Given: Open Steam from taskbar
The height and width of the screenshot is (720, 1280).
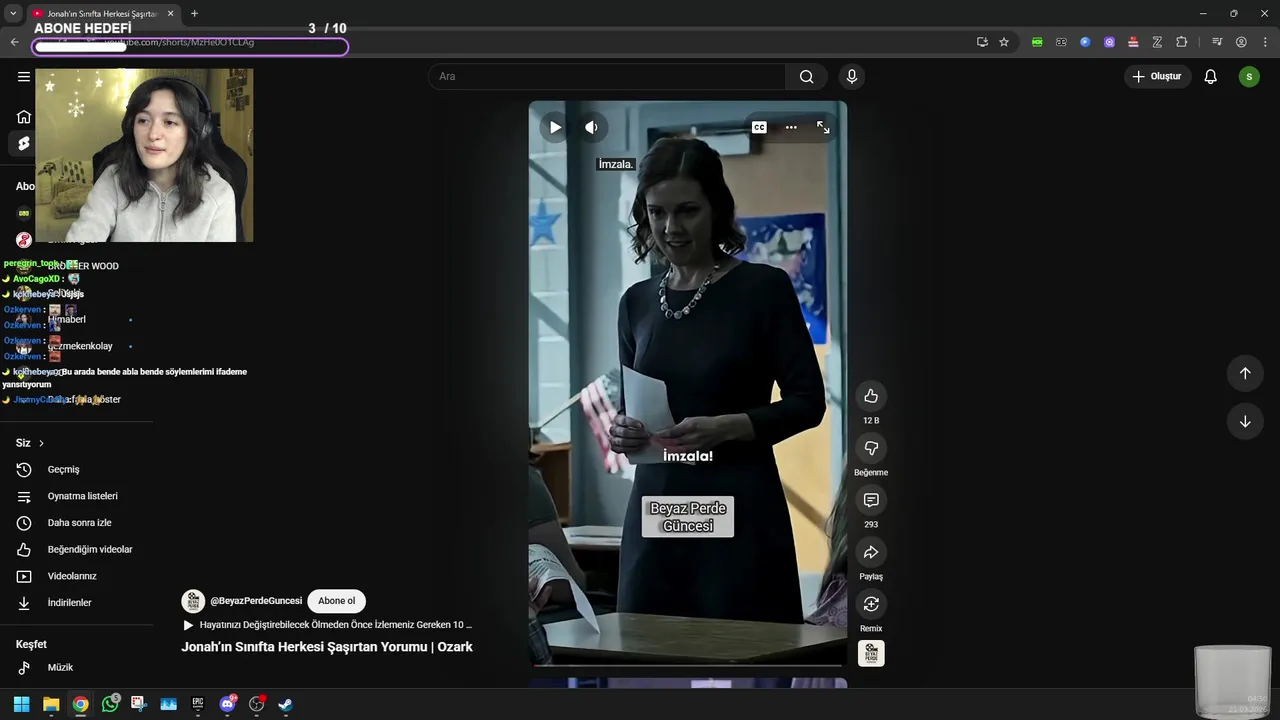Looking at the screenshot, I should tap(285, 704).
